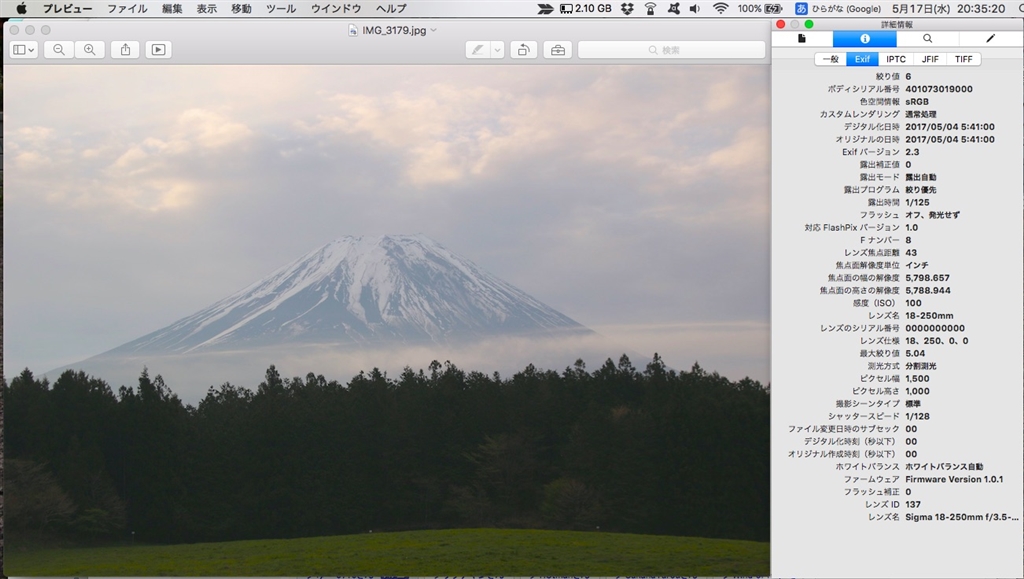Switch to the TIFF segment

[x=964, y=59]
